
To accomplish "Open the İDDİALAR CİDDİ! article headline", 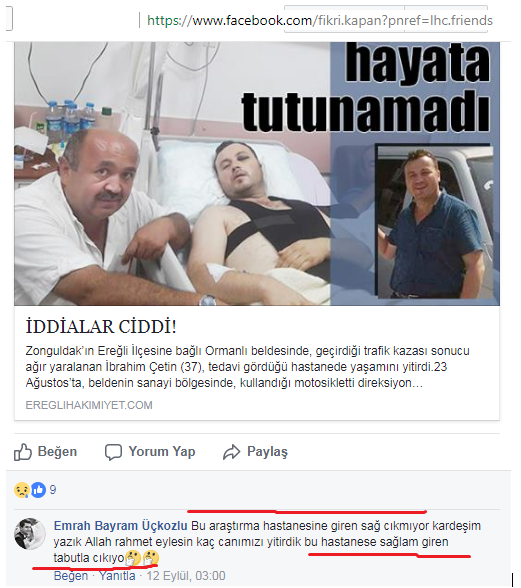I will coord(101,327).
